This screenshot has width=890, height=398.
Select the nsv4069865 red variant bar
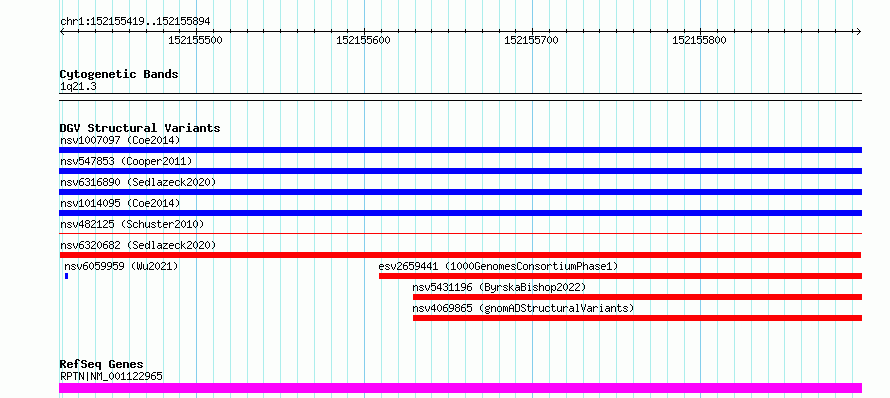pos(637,318)
